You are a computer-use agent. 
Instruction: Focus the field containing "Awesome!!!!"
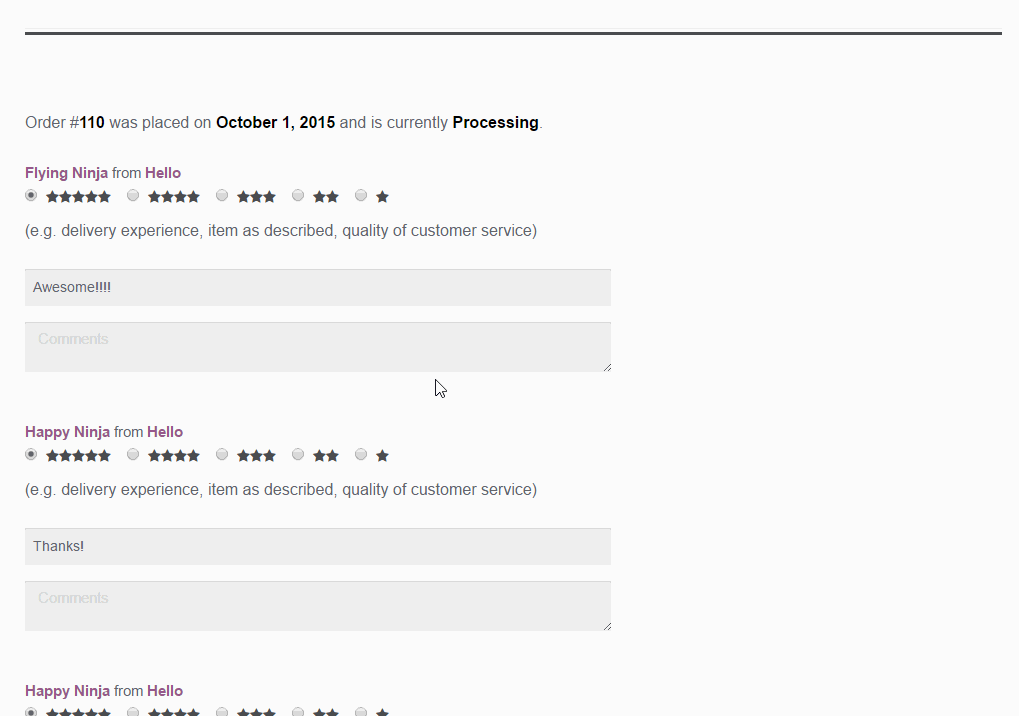(318, 288)
